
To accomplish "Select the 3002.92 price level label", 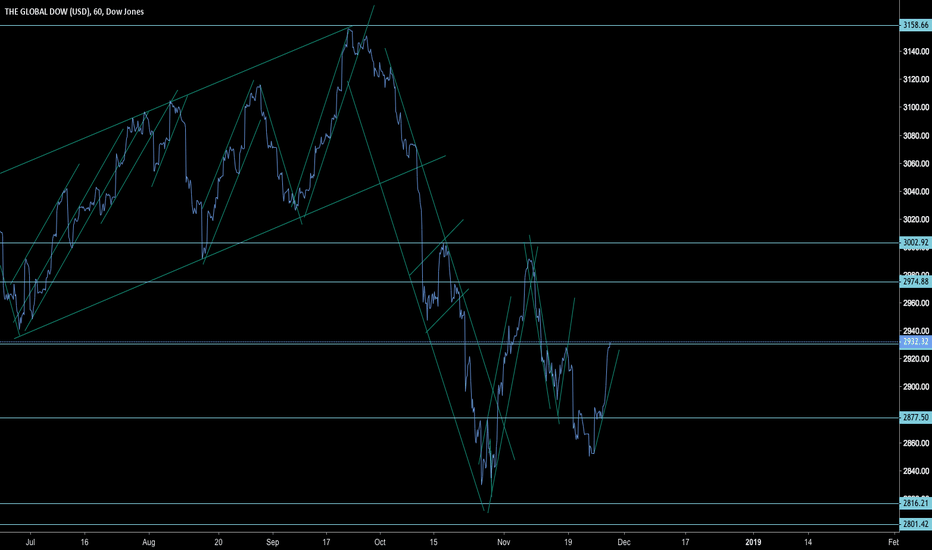I will click(x=915, y=243).
